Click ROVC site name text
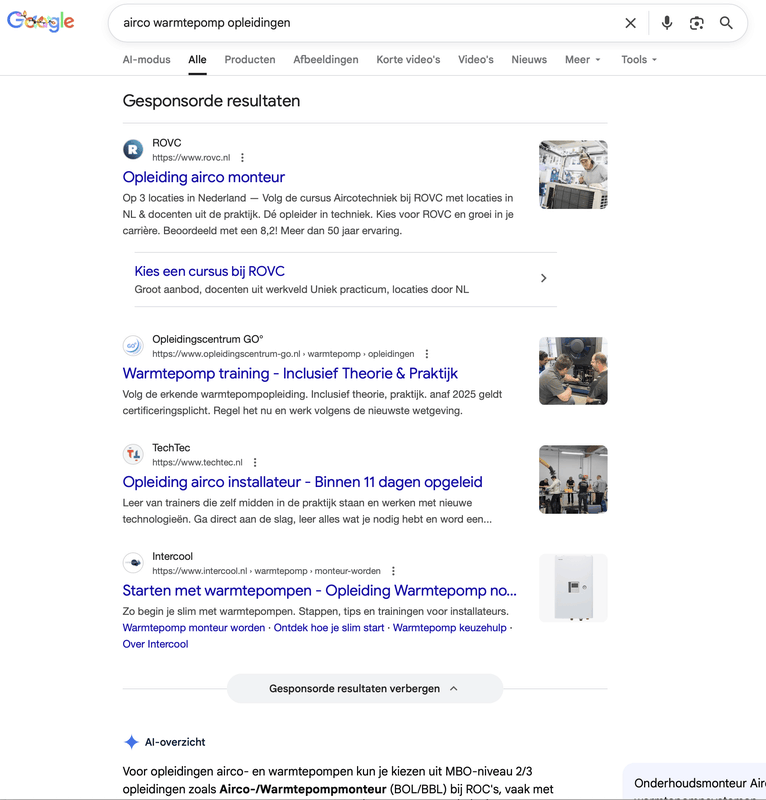Viewport: 766px width, 800px height. point(166,143)
